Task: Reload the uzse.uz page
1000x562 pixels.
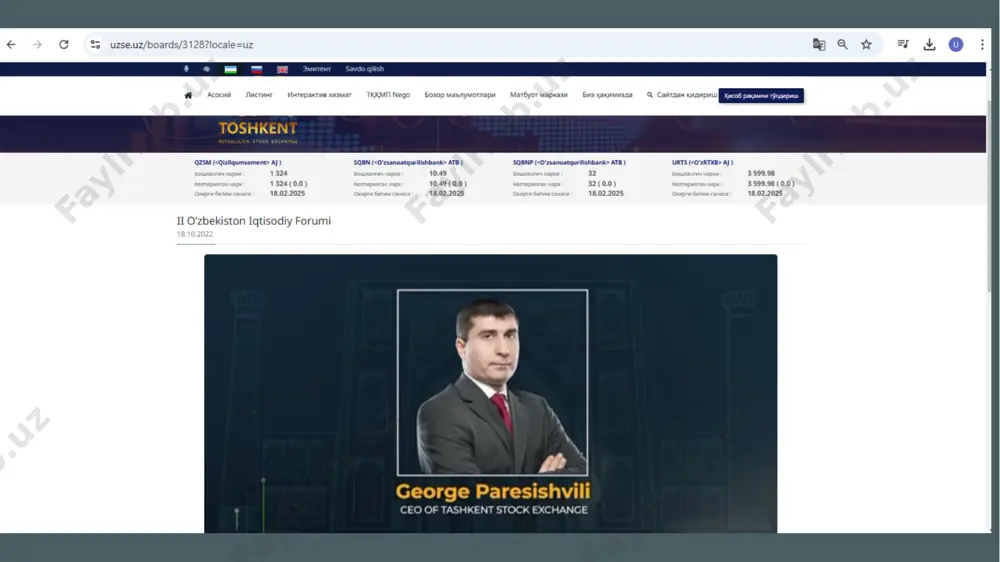Action: point(64,45)
